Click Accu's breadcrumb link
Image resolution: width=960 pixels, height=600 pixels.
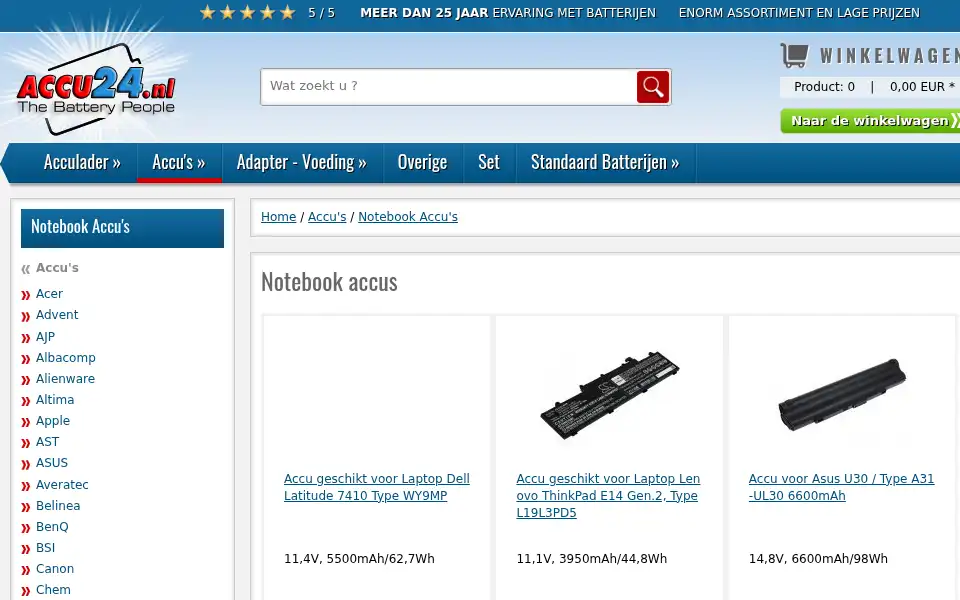(x=327, y=217)
